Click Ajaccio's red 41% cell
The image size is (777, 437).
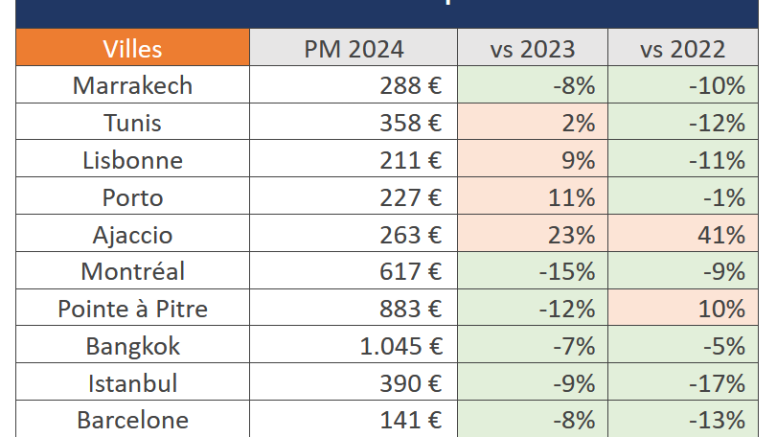683,235
